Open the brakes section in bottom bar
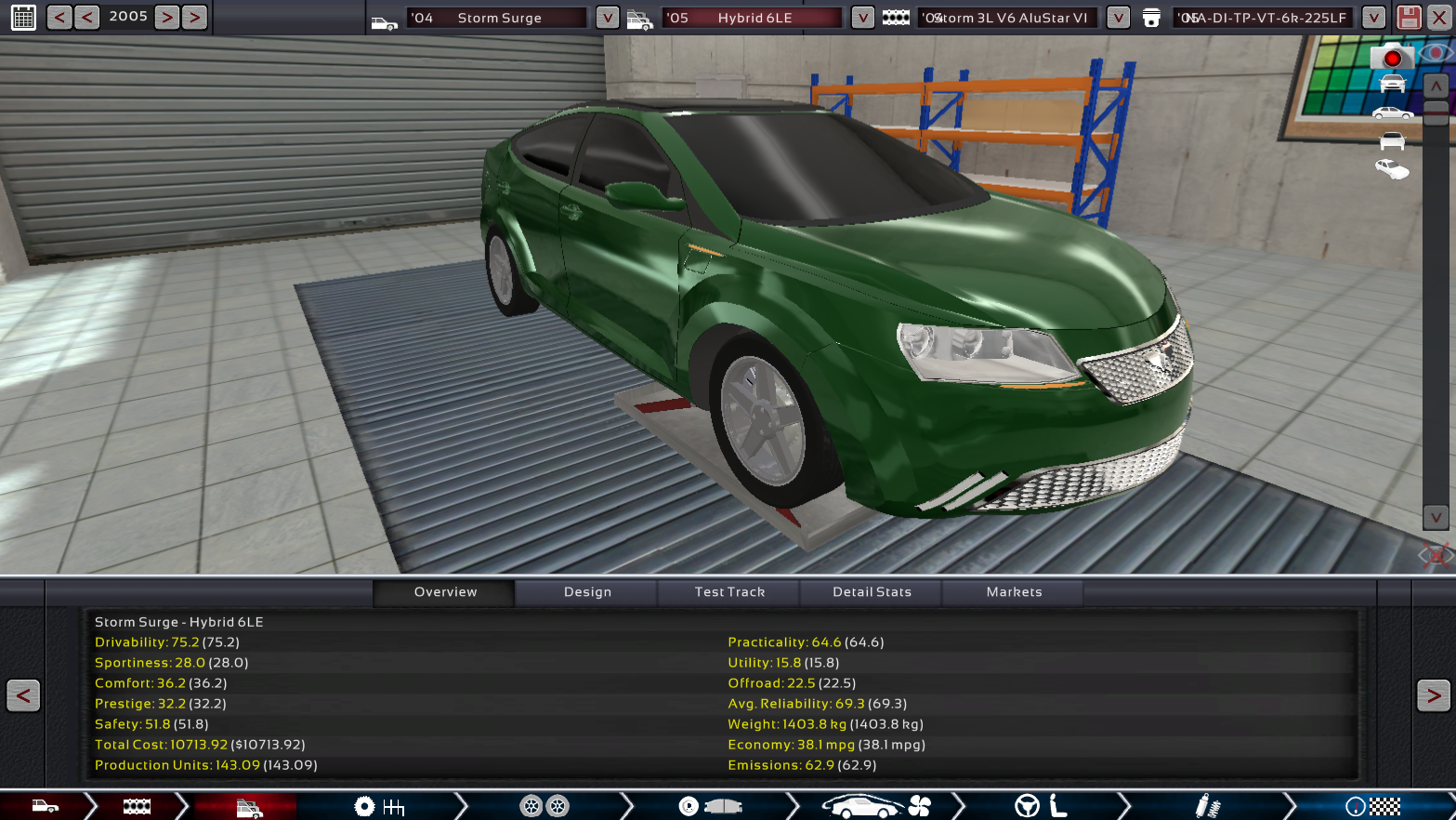 (710, 806)
